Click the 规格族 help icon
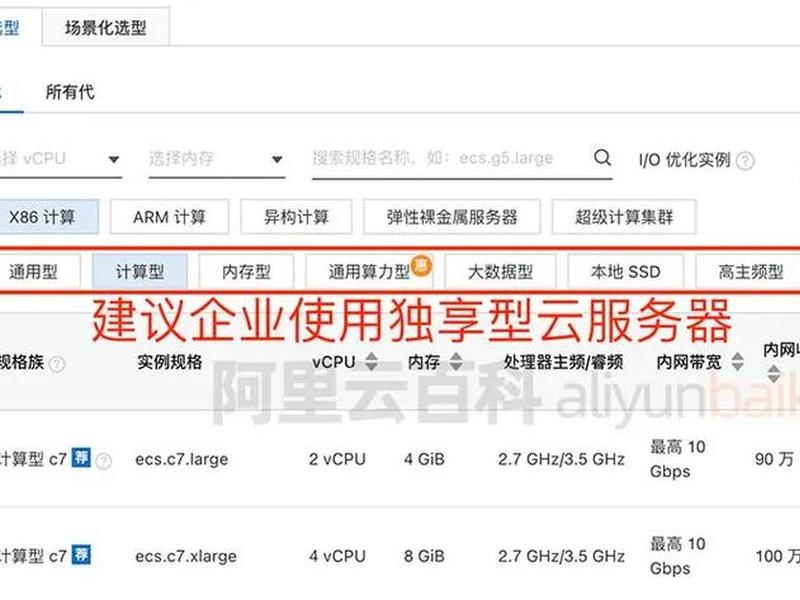This screenshot has width=800, height=600. tap(57, 364)
